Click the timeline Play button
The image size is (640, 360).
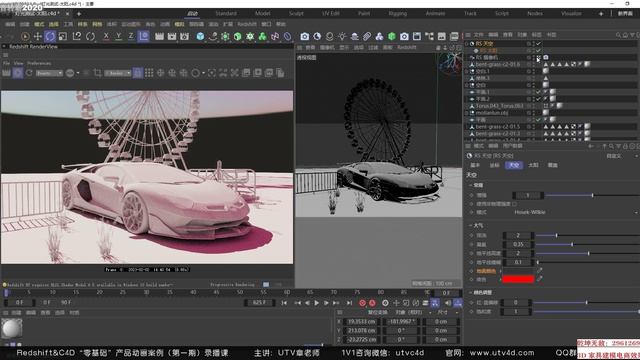pyautogui.click(x=316, y=303)
